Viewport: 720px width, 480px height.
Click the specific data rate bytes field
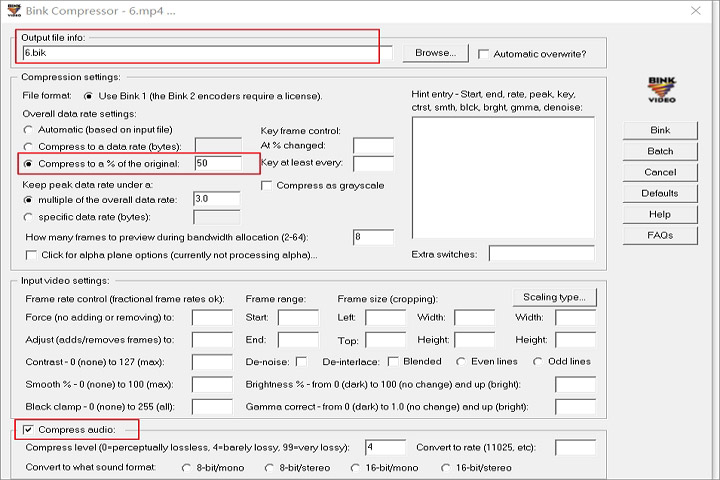point(217,217)
